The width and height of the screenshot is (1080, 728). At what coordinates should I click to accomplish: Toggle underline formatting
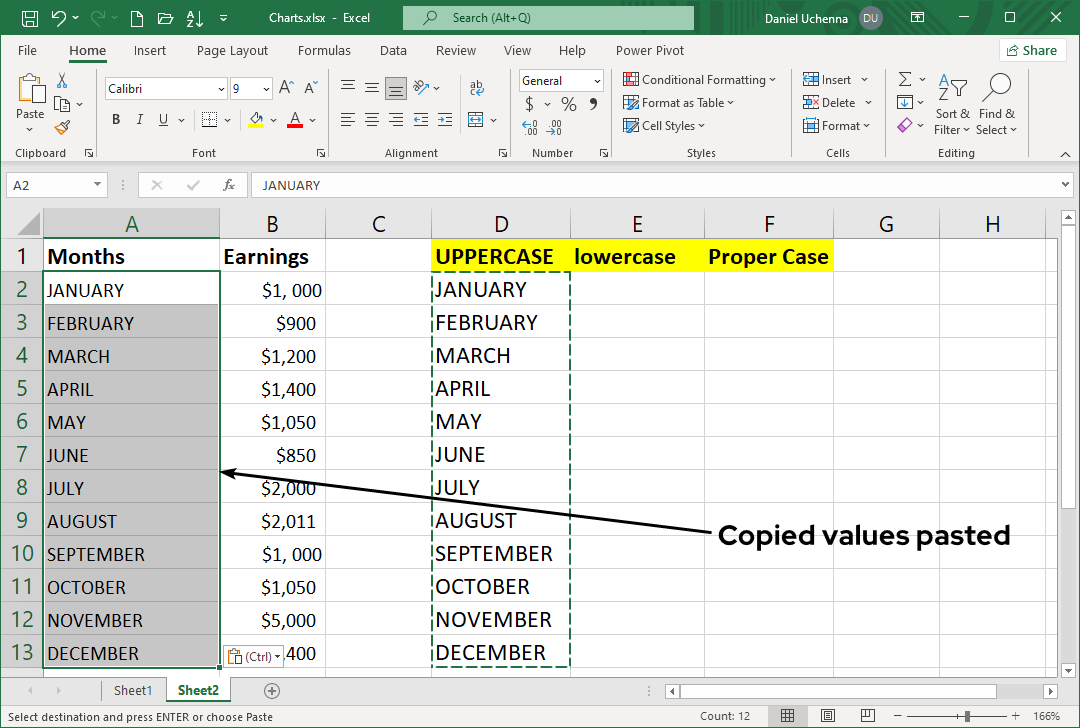[161, 119]
